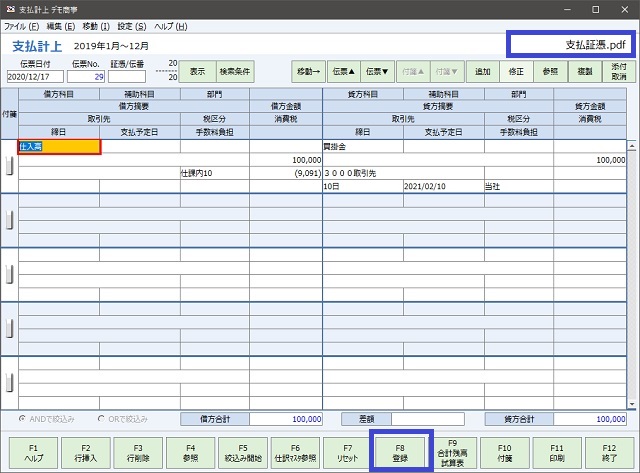Click the 当社 fee burden cell
This screenshot has width=640, height=473.
[x=519, y=187]
